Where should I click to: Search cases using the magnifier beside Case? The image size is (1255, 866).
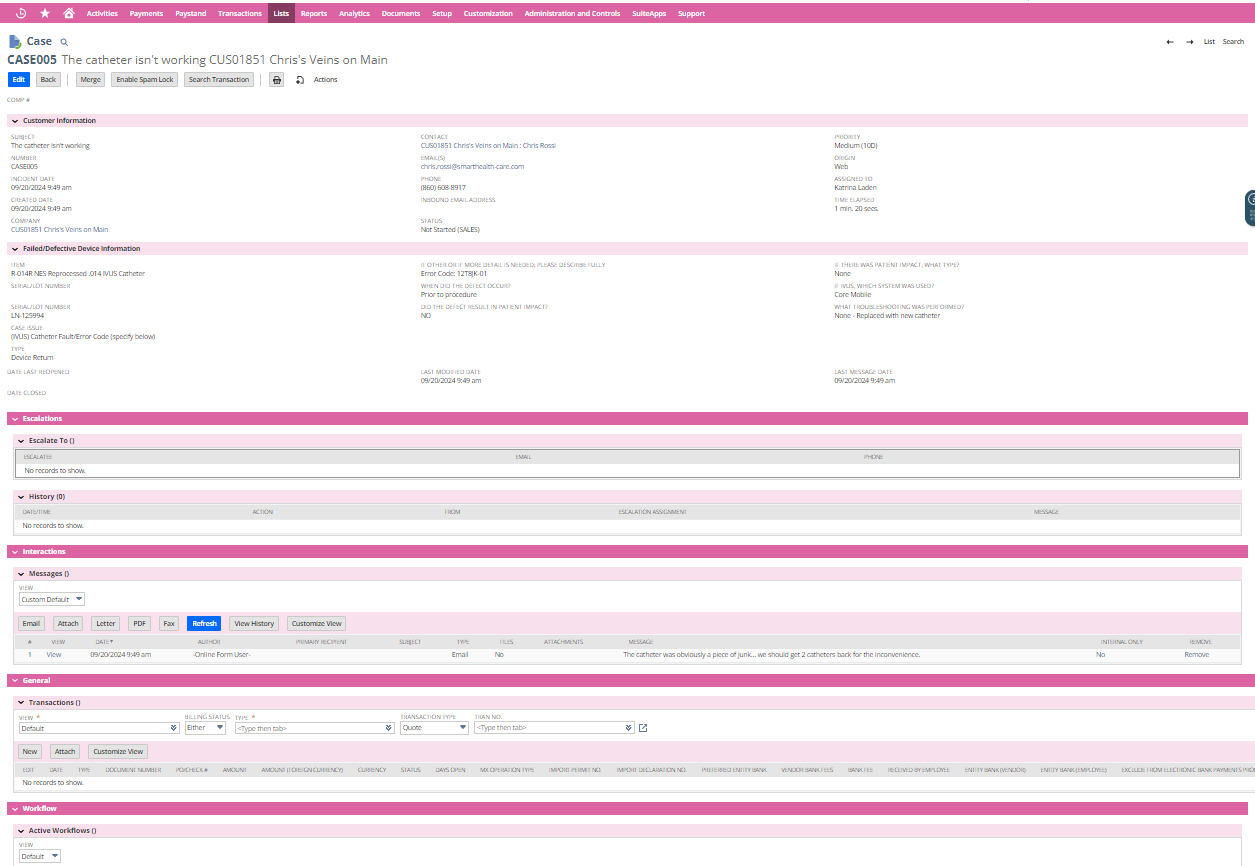63,41
